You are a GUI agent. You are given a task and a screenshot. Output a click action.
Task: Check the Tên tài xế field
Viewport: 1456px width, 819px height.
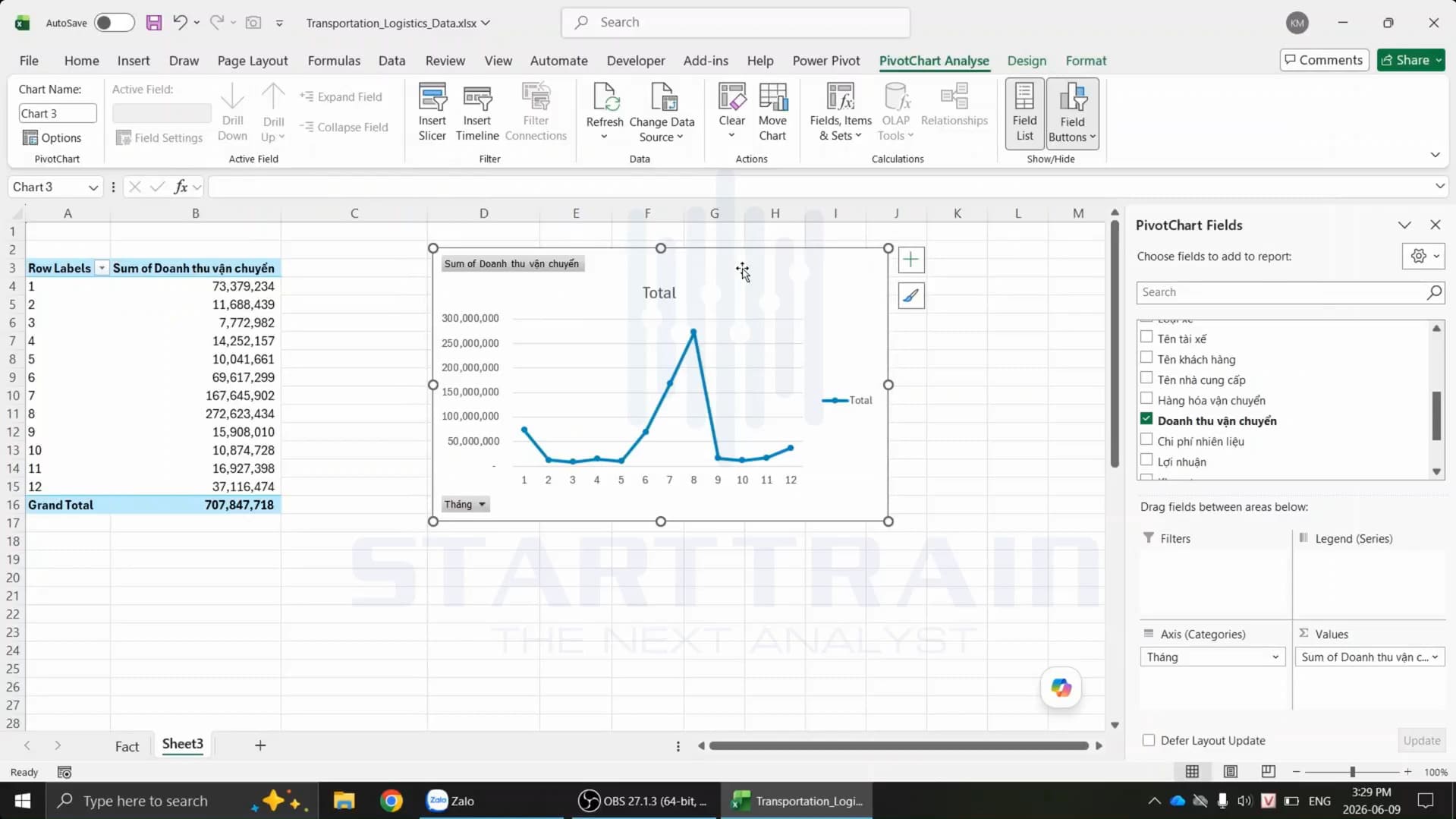click(x=1146, y=337)
